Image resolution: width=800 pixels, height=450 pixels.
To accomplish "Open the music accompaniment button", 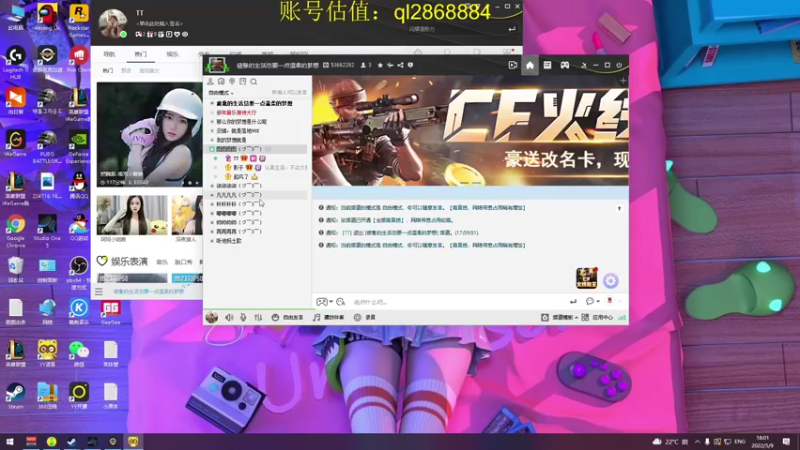I will [329, 317].
